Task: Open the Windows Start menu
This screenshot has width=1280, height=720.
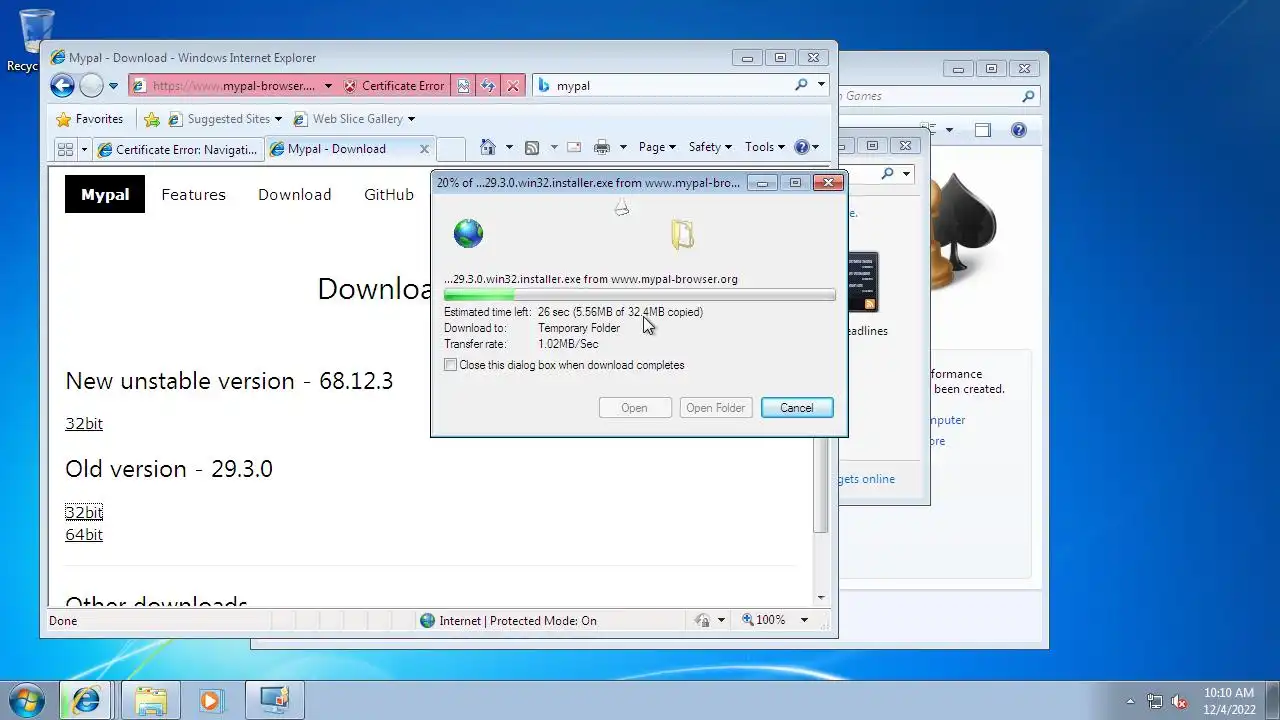Action: 27,700
